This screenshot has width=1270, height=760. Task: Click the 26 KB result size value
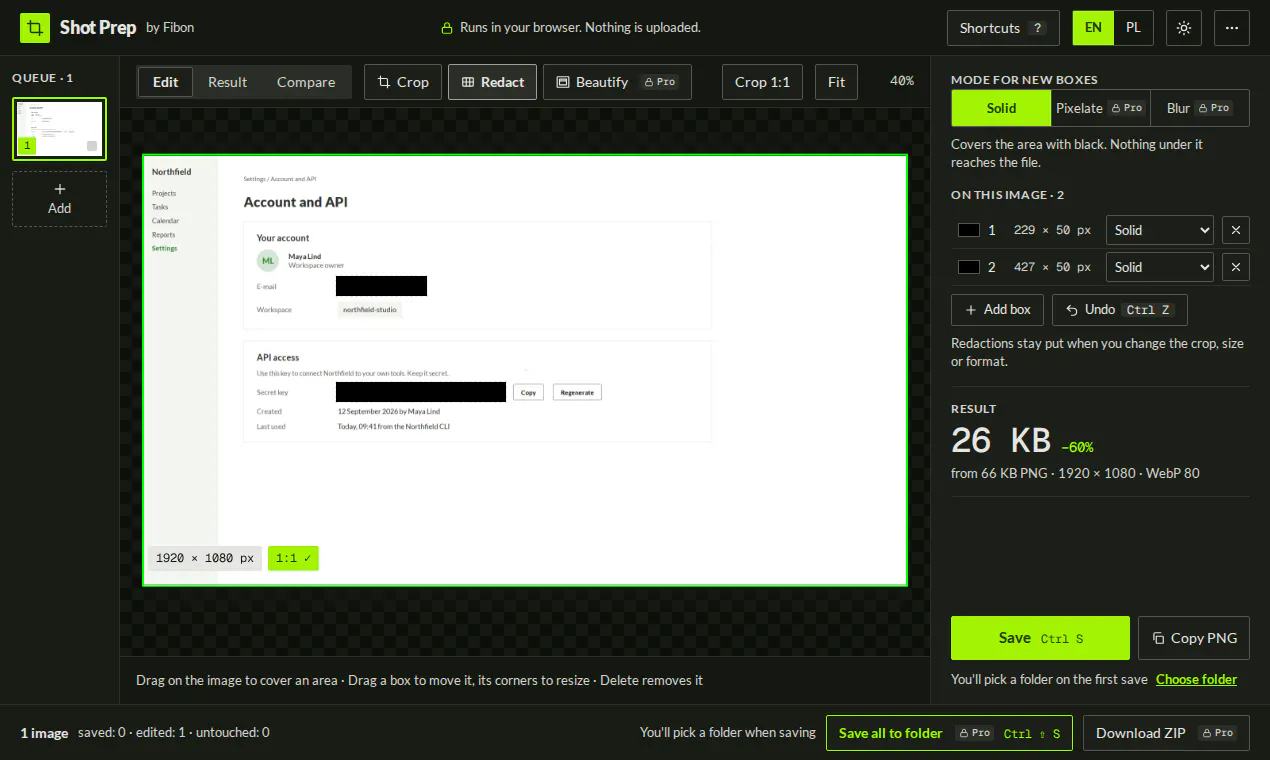tap(1001, 440)
